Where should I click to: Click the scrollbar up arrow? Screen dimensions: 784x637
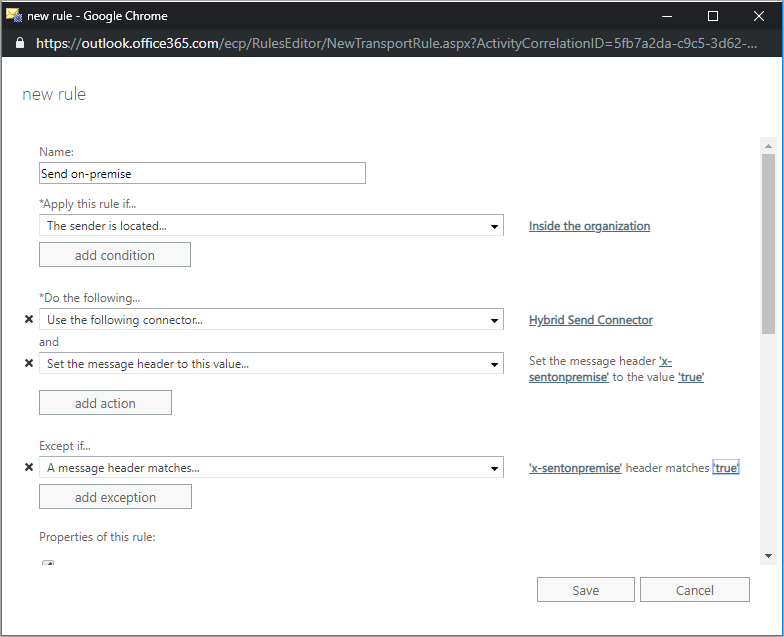768,146
